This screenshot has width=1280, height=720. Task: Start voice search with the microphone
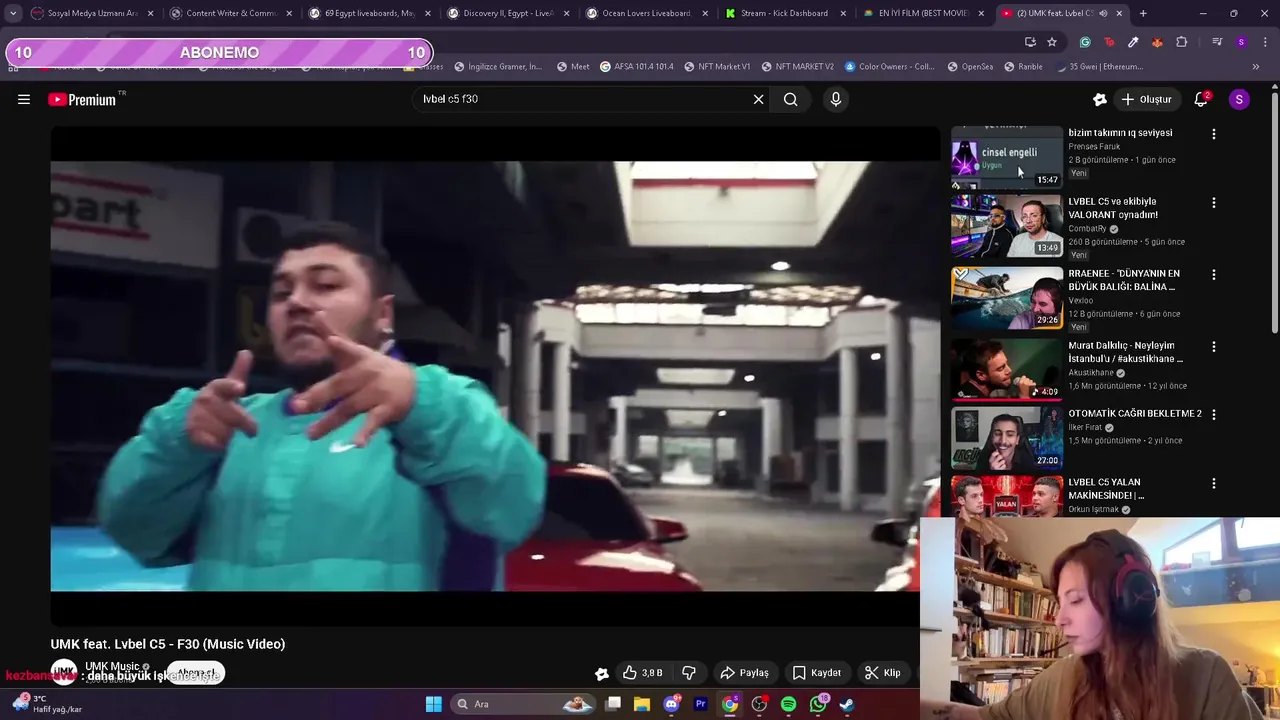tap(836, 99)
